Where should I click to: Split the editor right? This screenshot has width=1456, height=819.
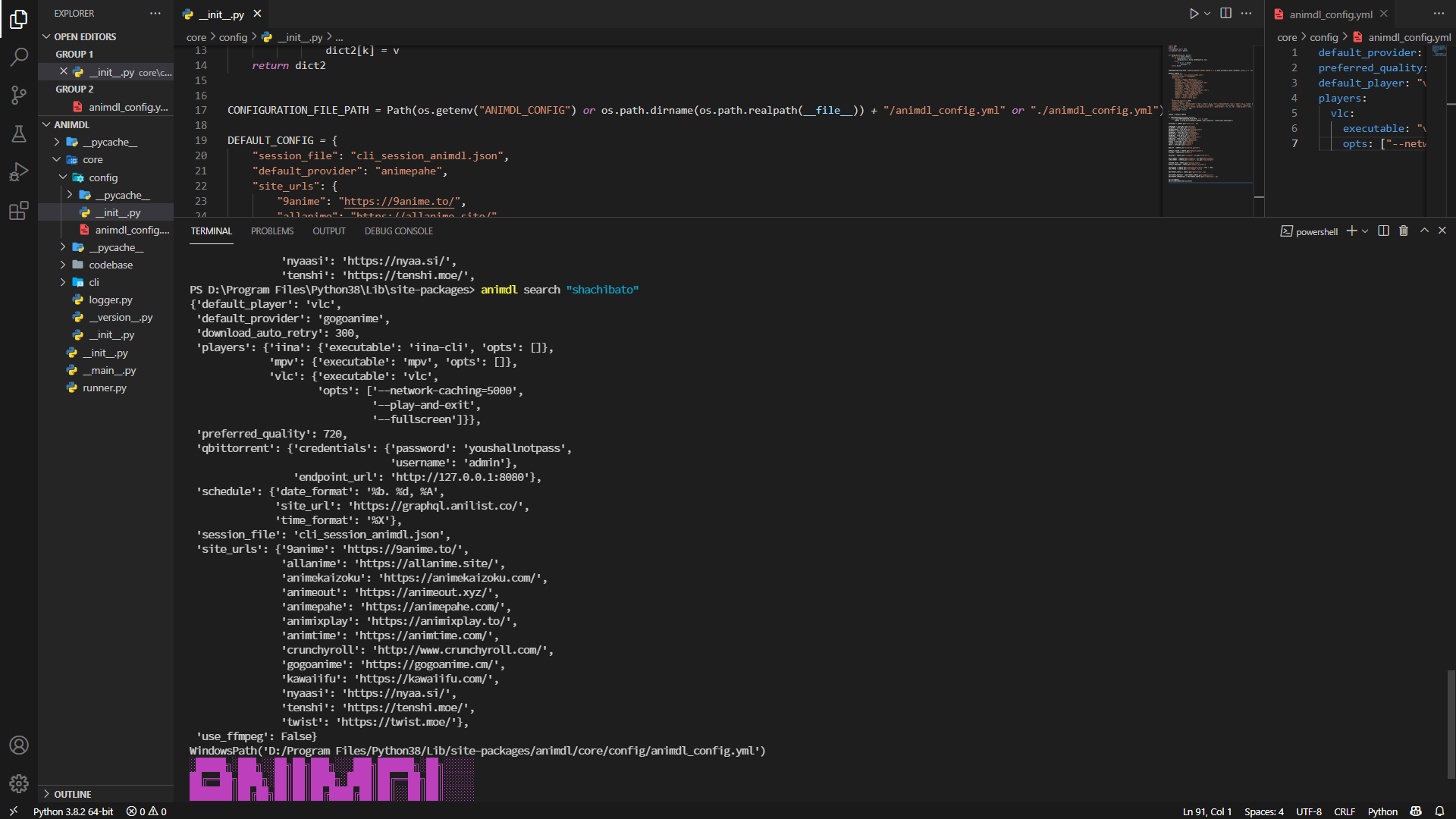[1225, 14]
